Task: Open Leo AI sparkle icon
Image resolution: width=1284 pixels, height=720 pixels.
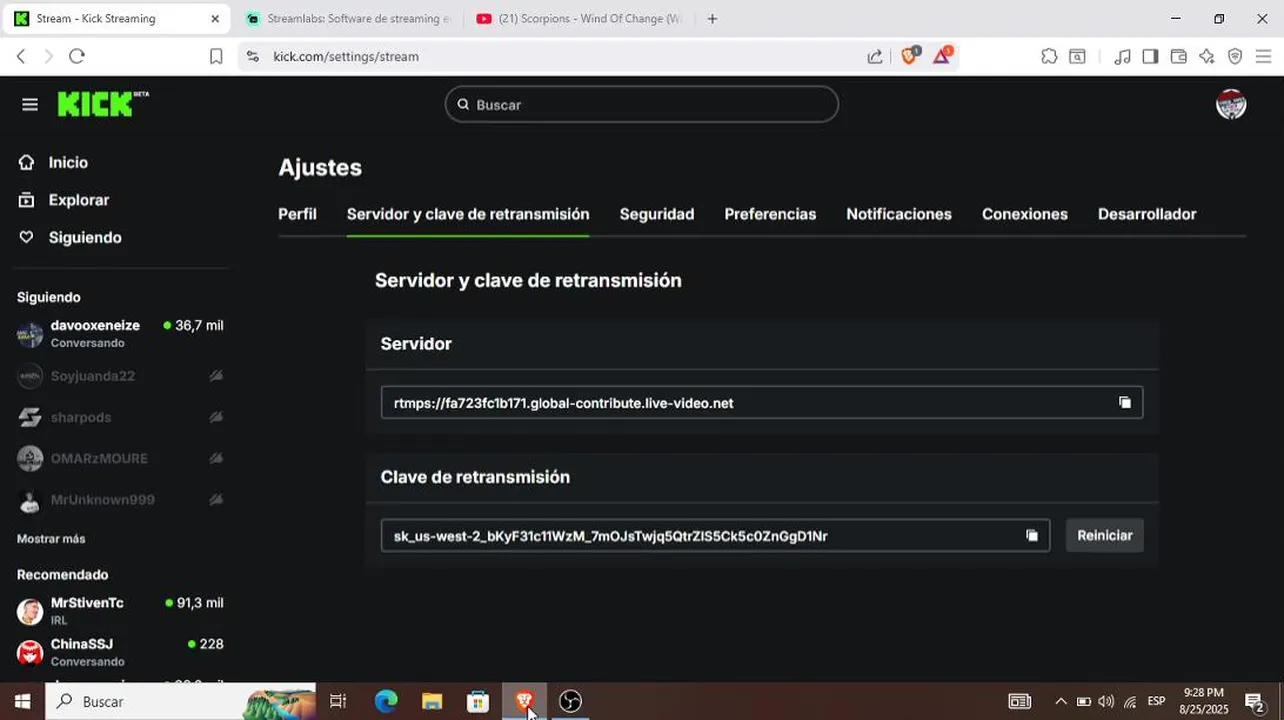Action: click(1207, 57)
